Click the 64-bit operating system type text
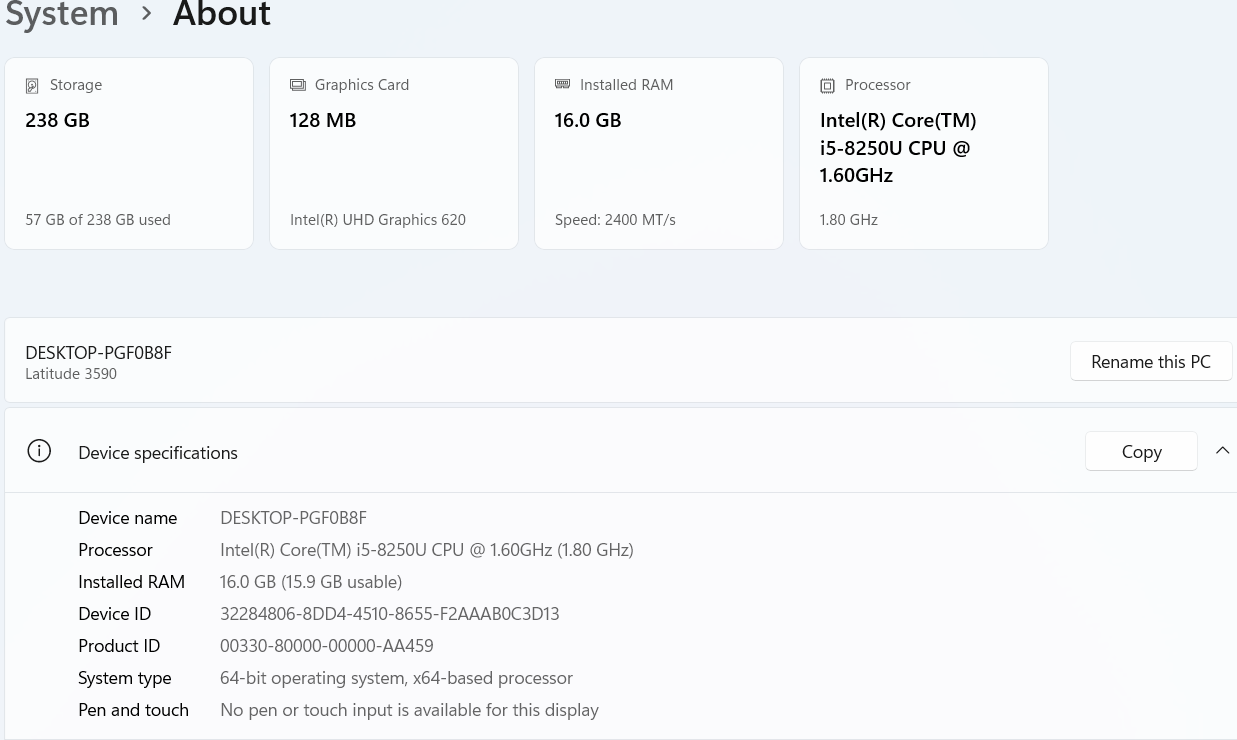Image resolution: width=1237 pixels, height=740 pixels. pyautogui.click(x=396, y=678)
